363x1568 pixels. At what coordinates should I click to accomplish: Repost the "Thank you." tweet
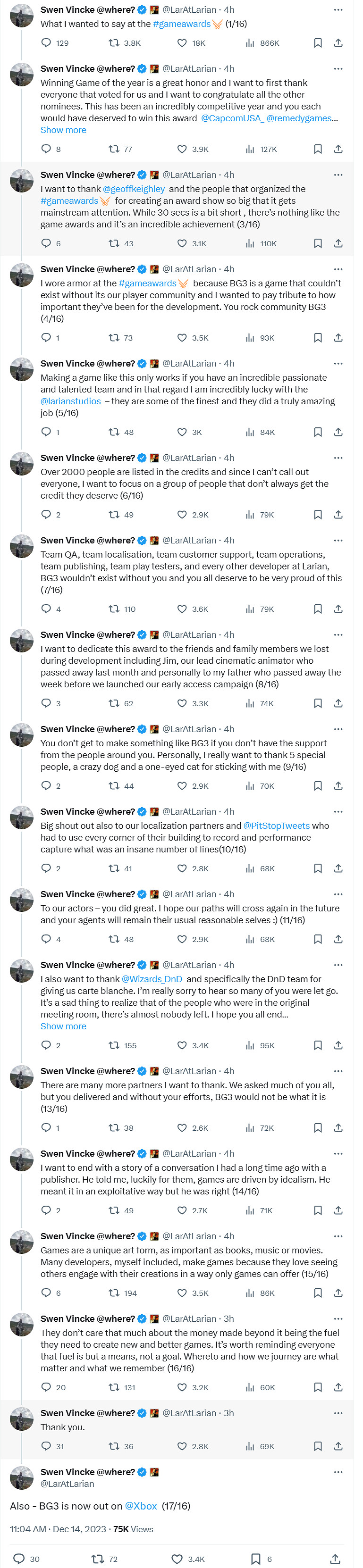pos(114,1446)
